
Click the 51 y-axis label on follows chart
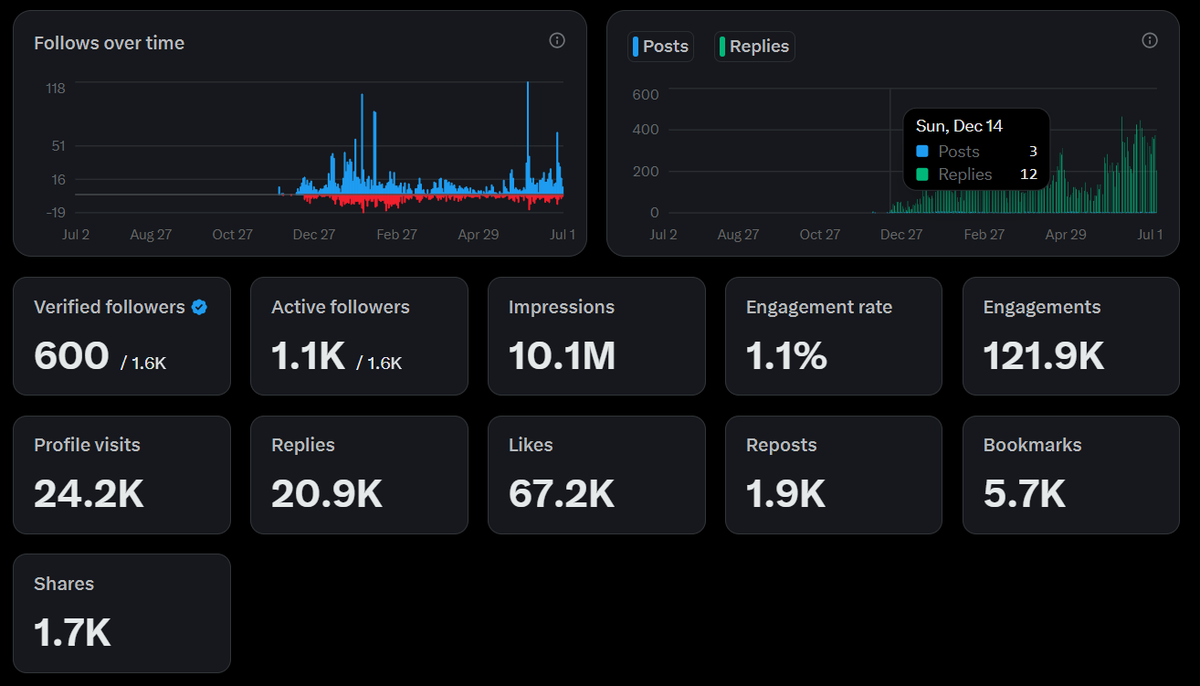(x=58, y=146)
